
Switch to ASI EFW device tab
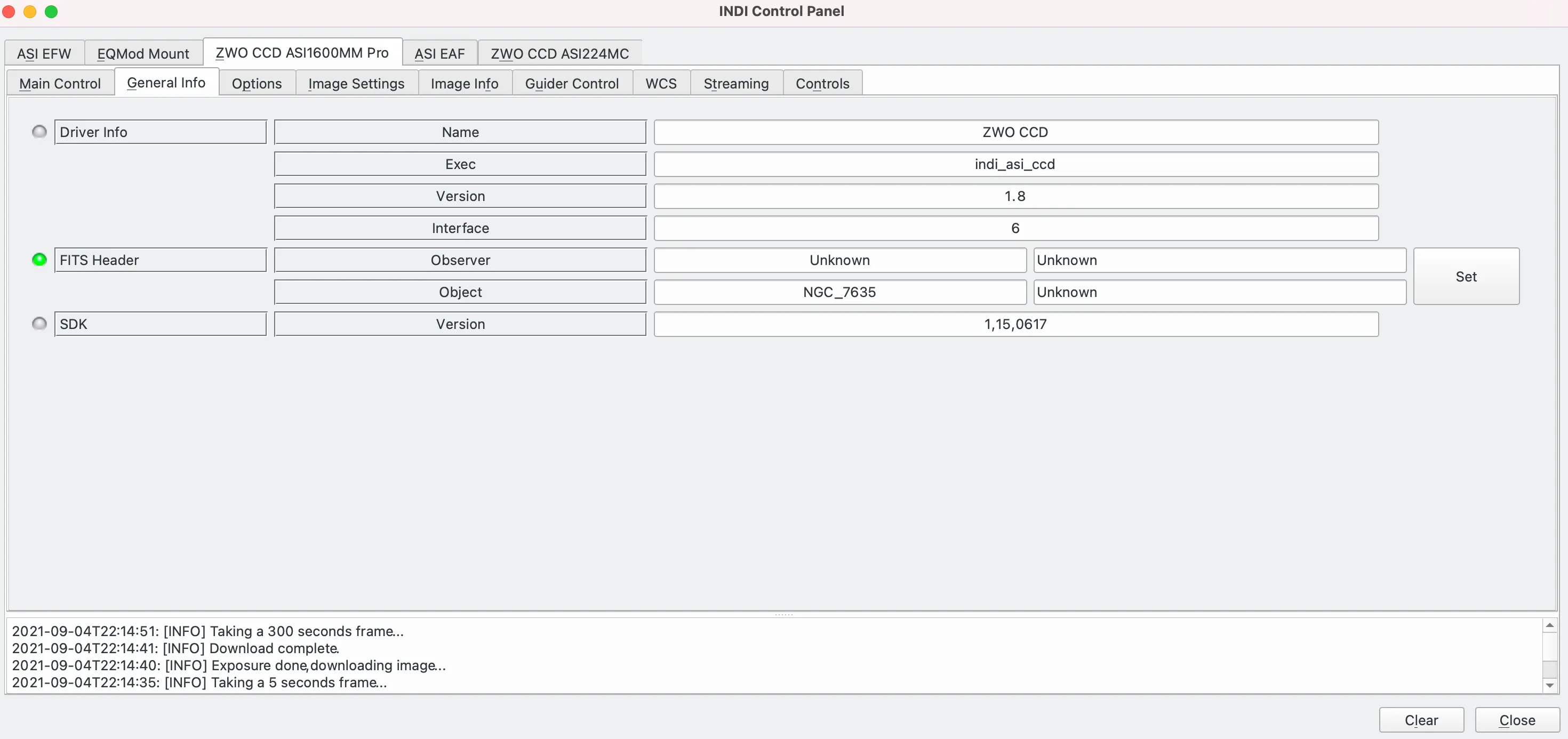pyautogui.click(x=44, y=53)
